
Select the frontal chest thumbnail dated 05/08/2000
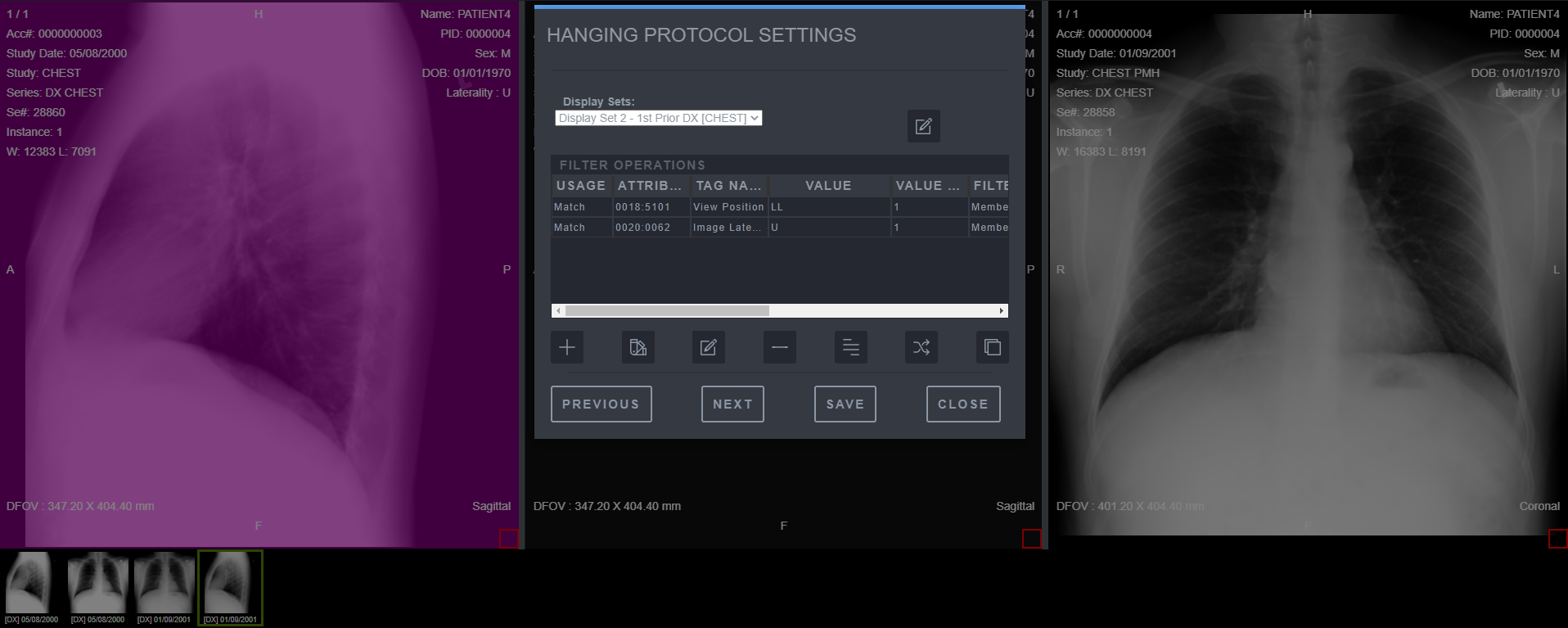(x=98, y=583)
